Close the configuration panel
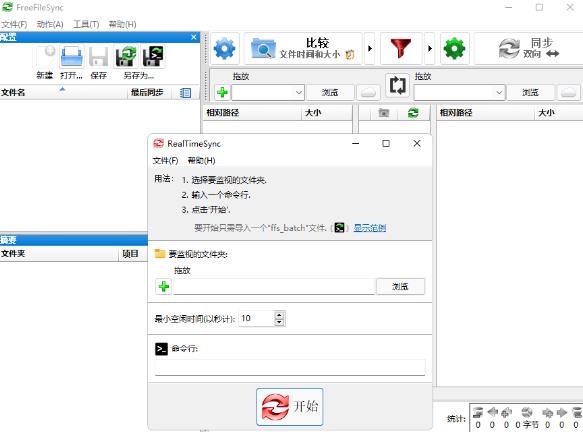The height and width of the screenshot is (432, 583). 194,37
